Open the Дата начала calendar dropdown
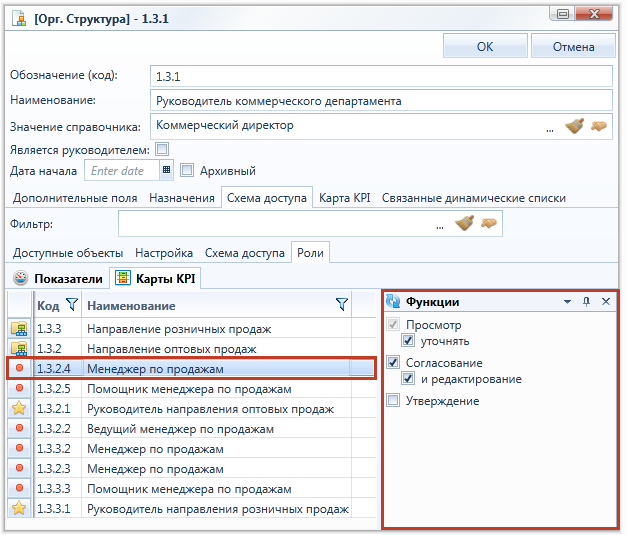Viewport: 627px width, 535px height. click(166, 170)
